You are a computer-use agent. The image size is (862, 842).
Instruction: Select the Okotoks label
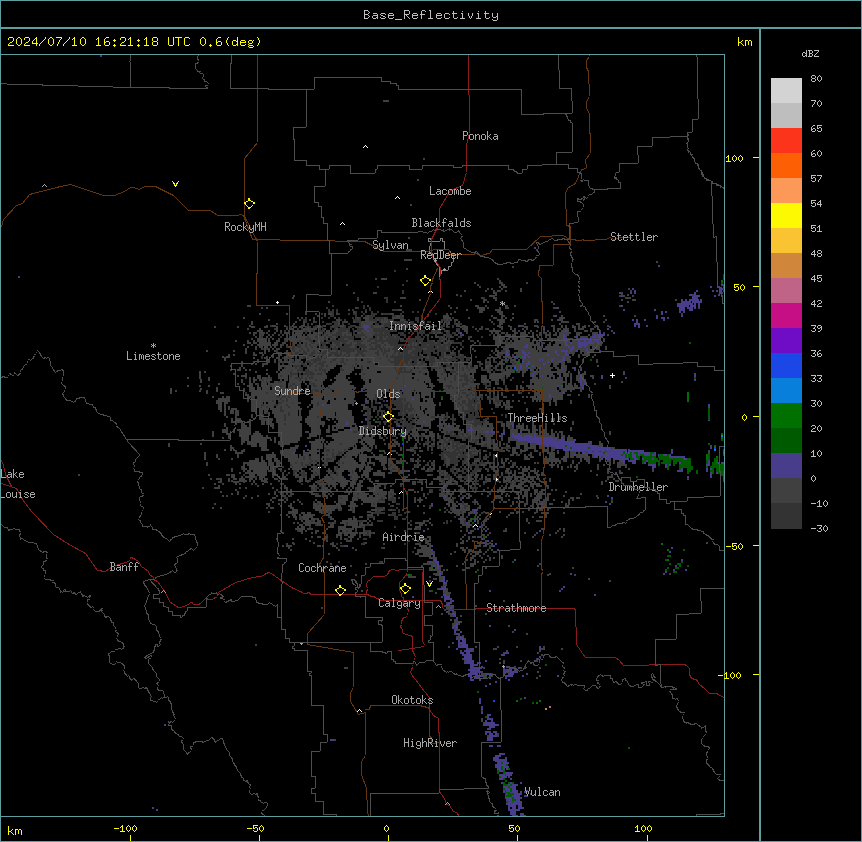(412, 700)
